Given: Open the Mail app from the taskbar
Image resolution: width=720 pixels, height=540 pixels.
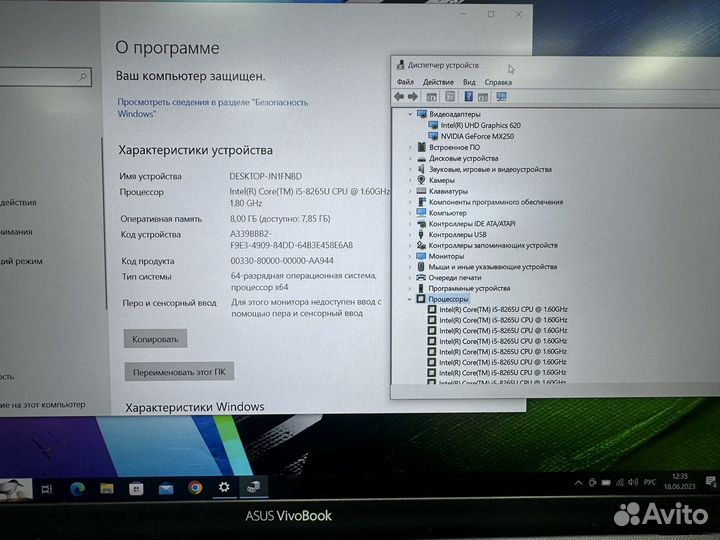Looking at the screenshot, I should 166,489.
